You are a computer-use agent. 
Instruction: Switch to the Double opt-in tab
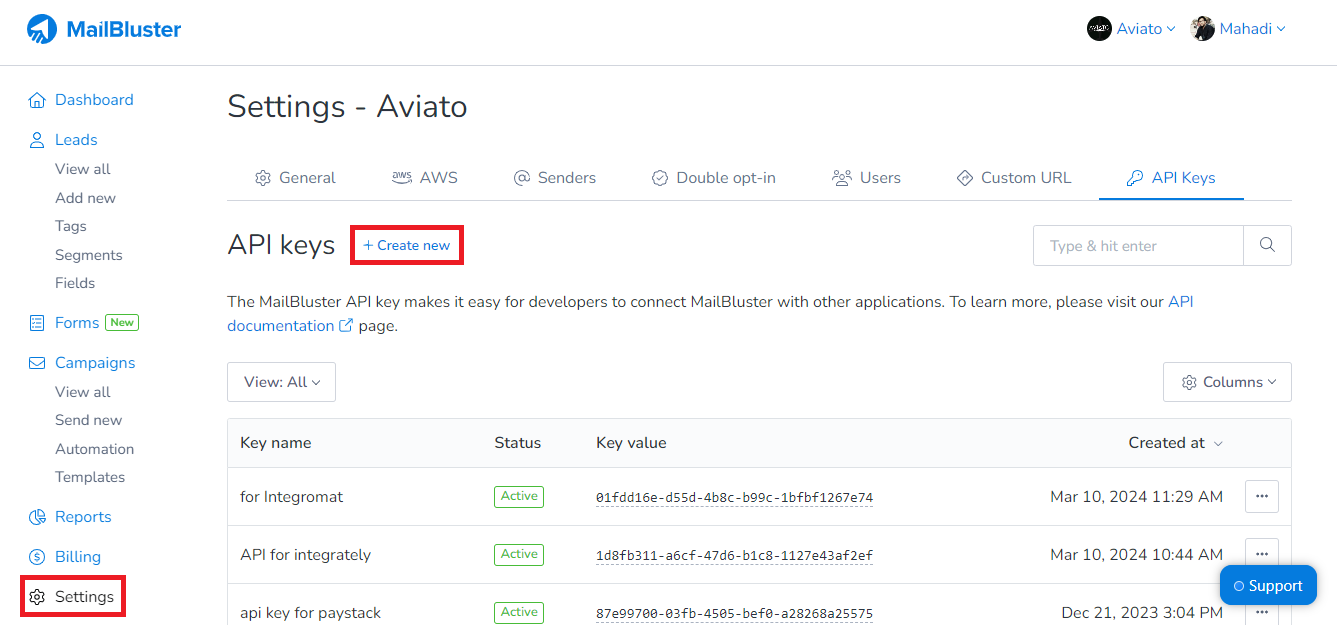pyautogui.click(x=713, y=178)
